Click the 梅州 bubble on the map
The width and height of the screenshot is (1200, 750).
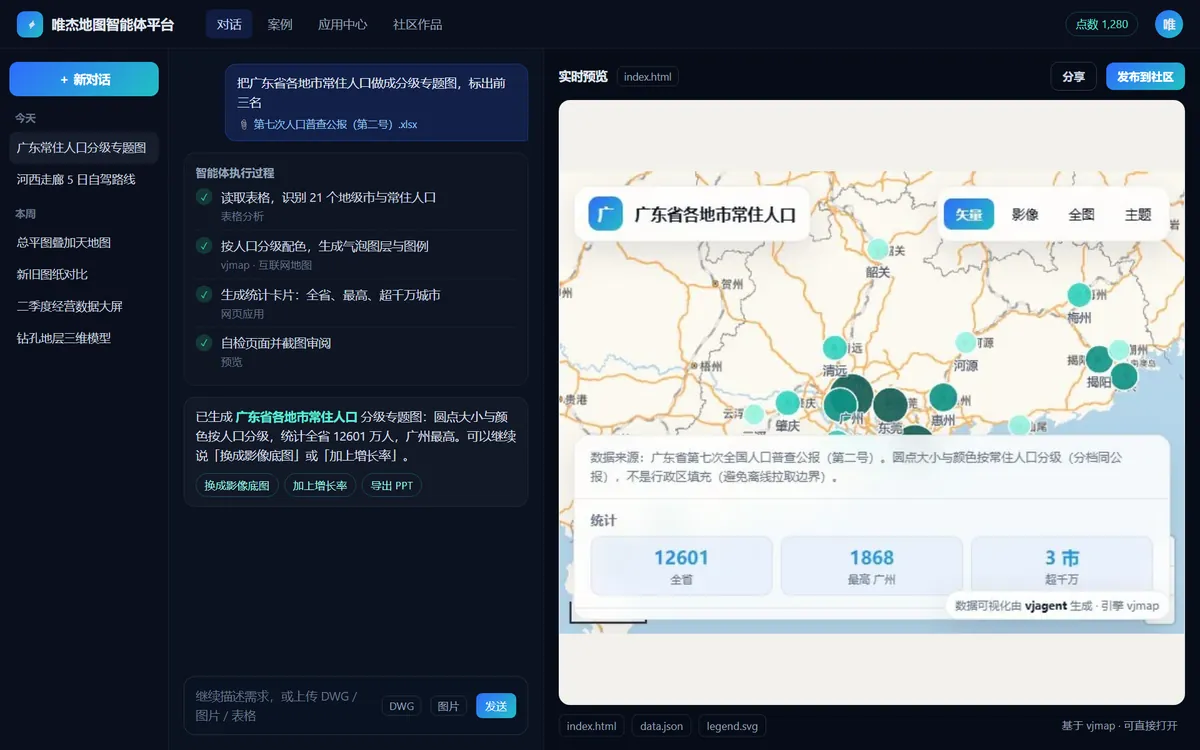coord(1079,294)
